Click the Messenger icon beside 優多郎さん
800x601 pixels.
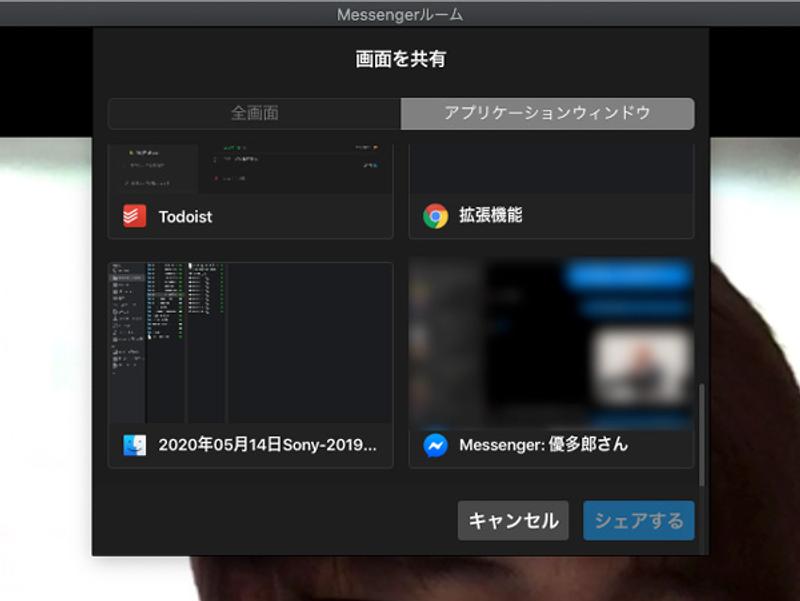click(x=435, y=445)
